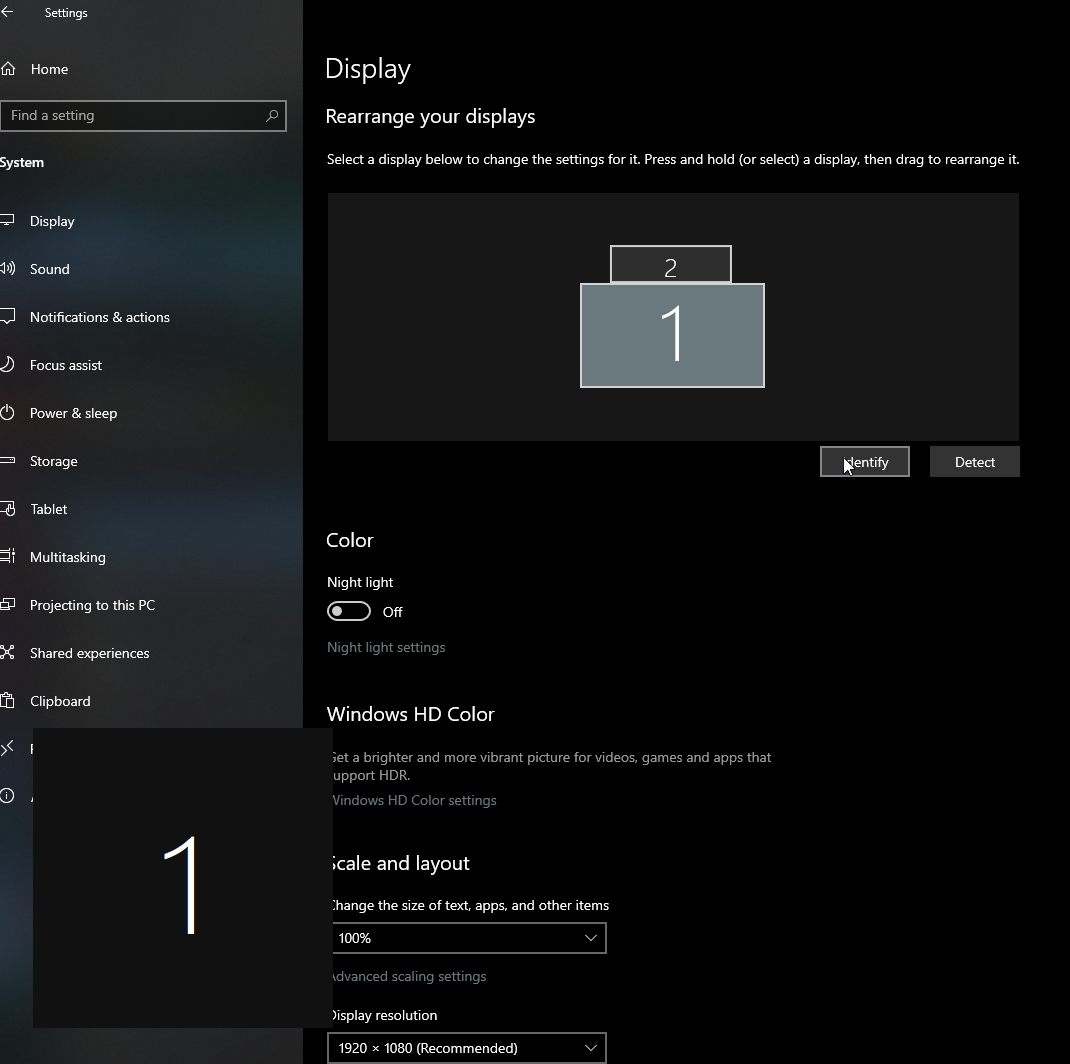Click the Focus assist moon icon
The height and width of the screenshot is (1064, 1070).
coord(7,364)
